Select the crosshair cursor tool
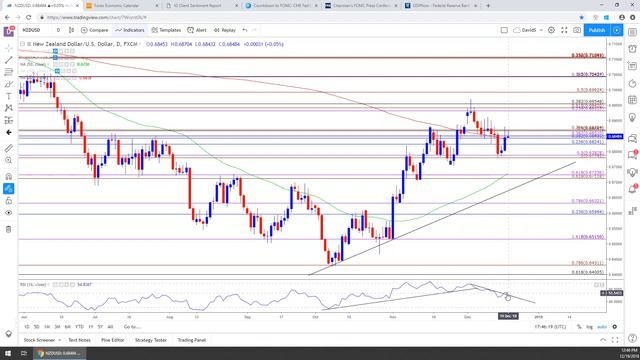Screen dimensions: 640x360 (9, 48)
